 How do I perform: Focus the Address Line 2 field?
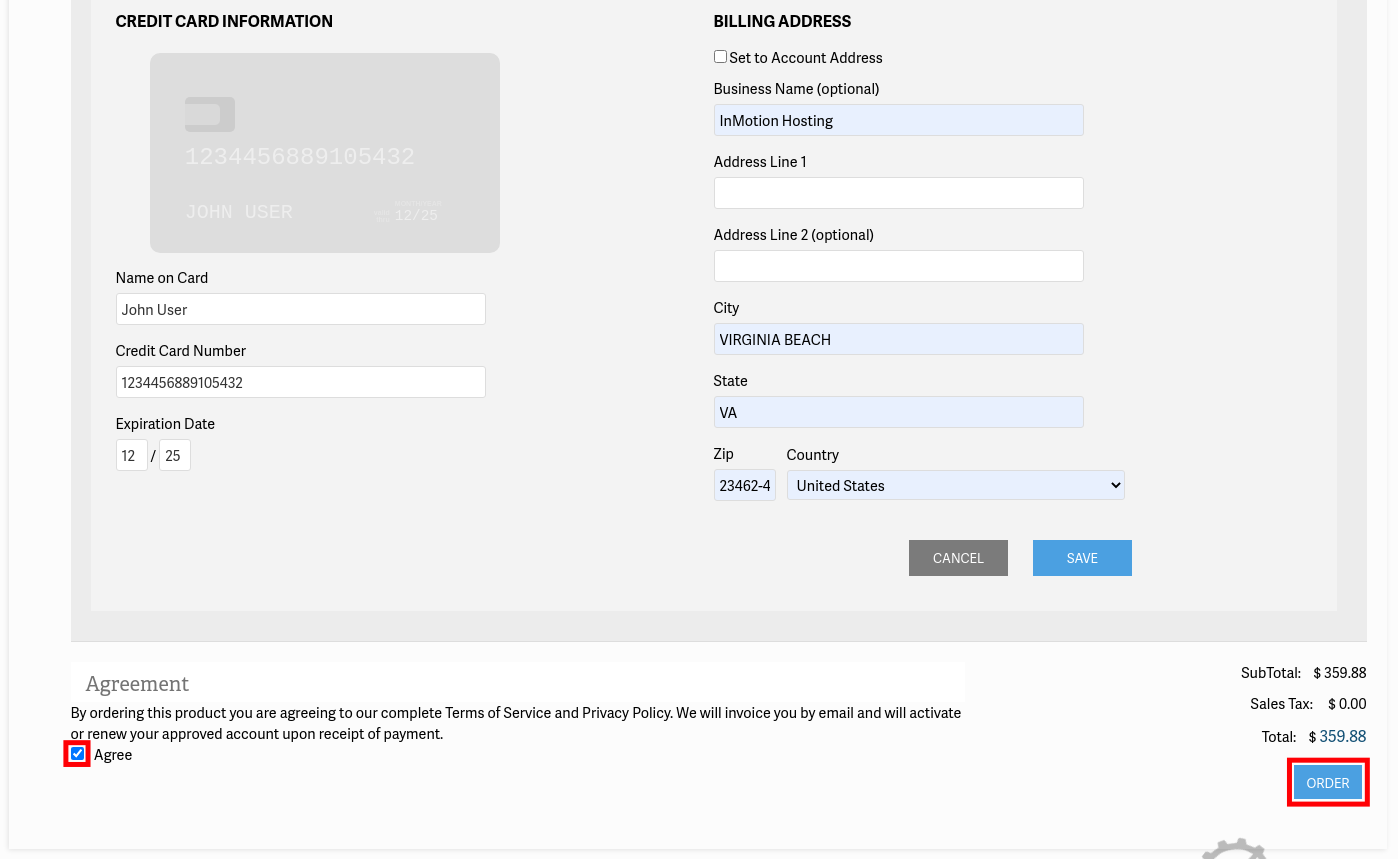[898, 267]
